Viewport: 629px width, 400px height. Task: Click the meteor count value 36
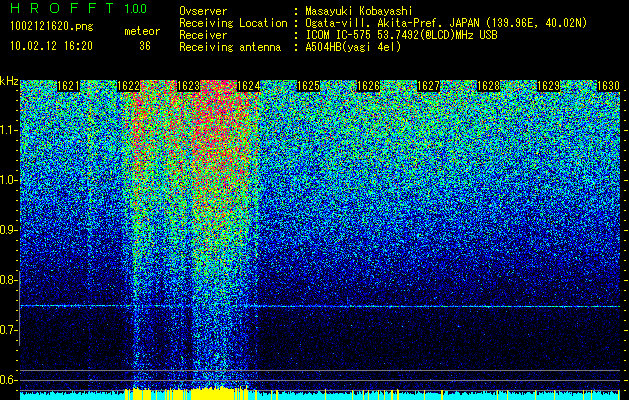click(x=145, y=46)
